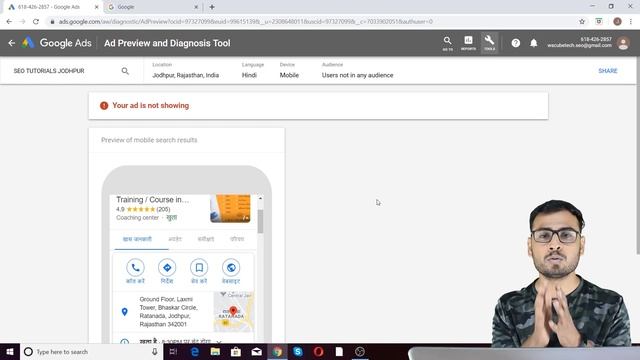Open File Explorer from the taskbar
This screenshot has width=640, height=360.
(215, 351)
